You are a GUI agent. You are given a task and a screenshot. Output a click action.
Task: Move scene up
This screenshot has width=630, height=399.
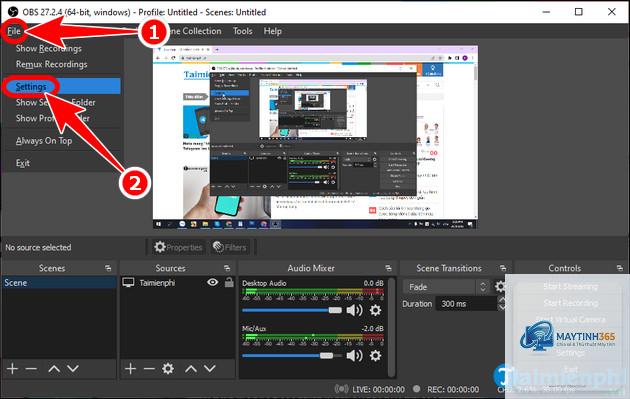click(54, 368)
